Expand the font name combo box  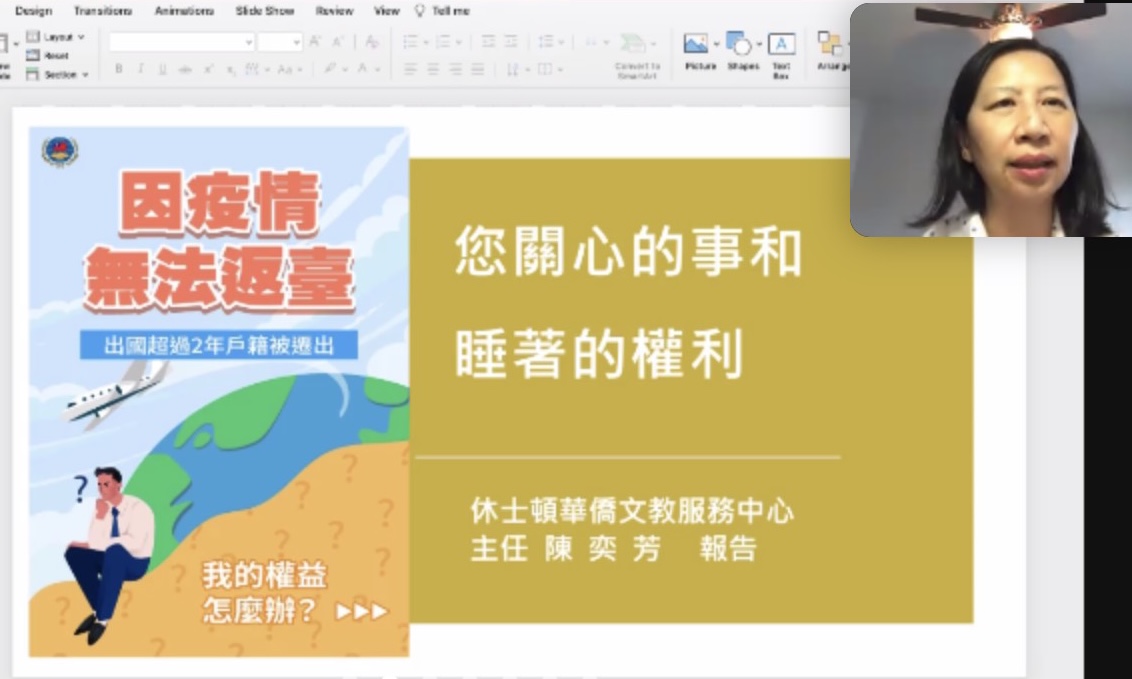[x=249, y=43]
